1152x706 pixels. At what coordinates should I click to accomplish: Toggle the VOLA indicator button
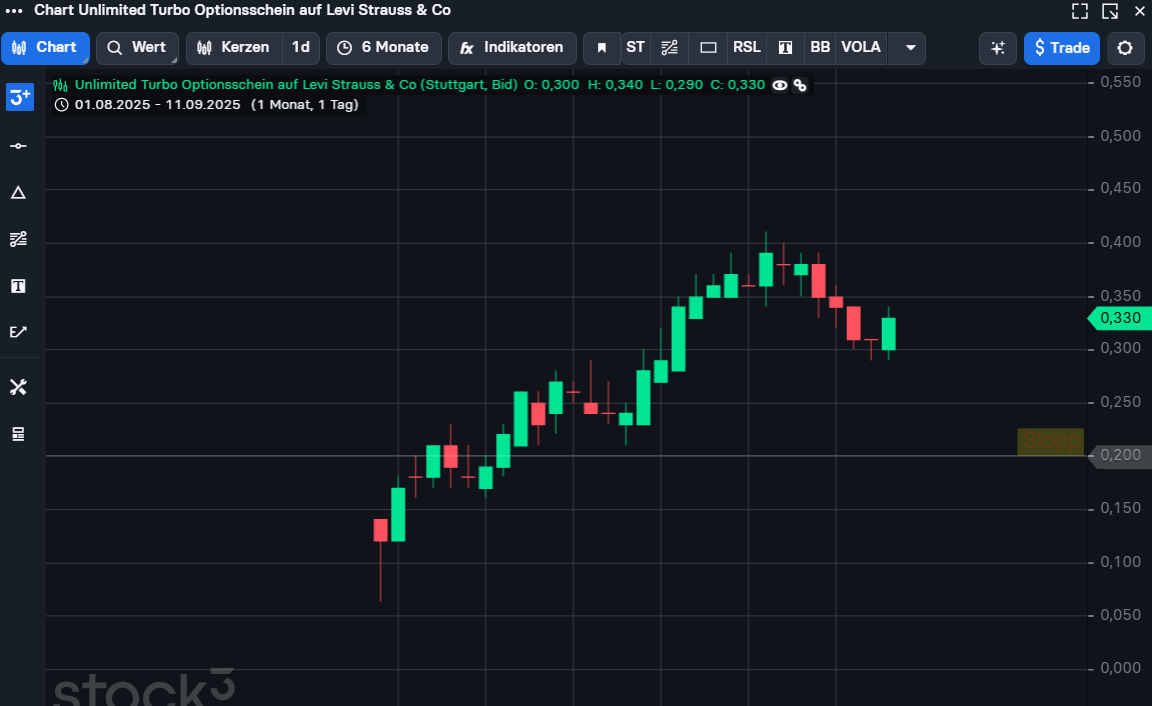(x=861, y=48)
